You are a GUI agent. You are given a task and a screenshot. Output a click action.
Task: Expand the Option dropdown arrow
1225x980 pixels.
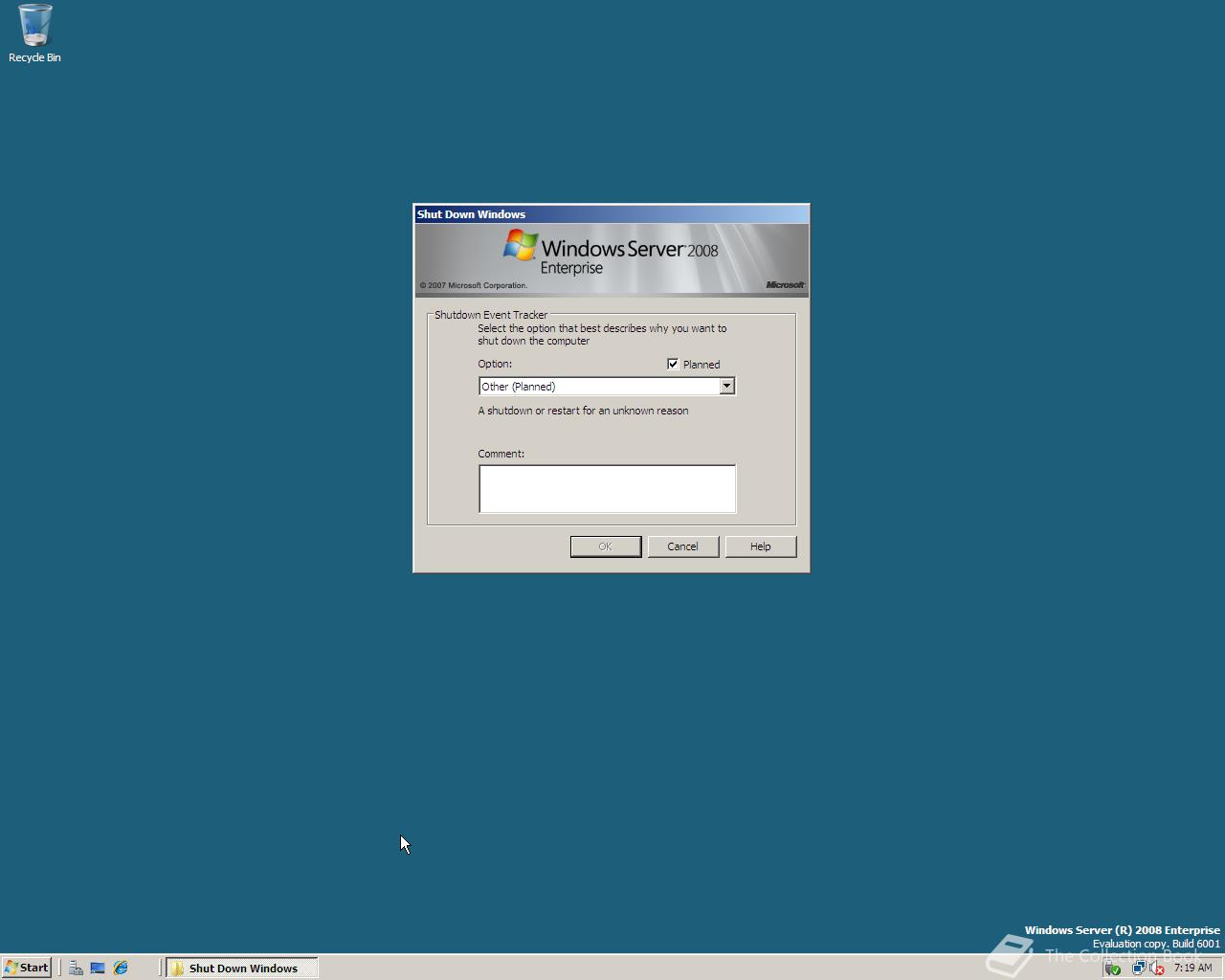726,386
